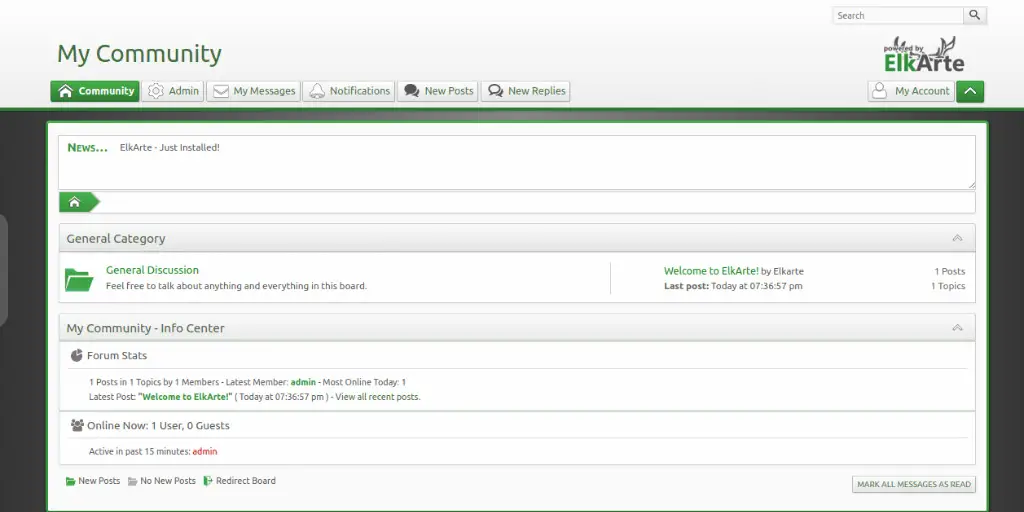
Task: Click the Forum Stats pie chart icon
Action: coord(76,355)
